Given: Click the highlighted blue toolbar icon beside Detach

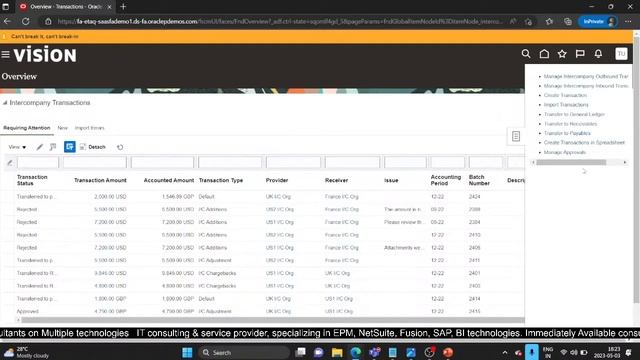Looking at the screenshot, I should coord(70,147).
